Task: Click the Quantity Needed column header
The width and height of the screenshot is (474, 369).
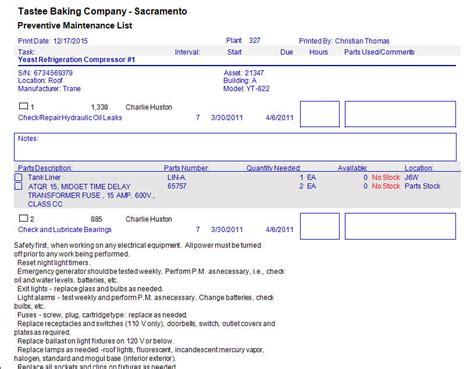Action: point(273,168)
